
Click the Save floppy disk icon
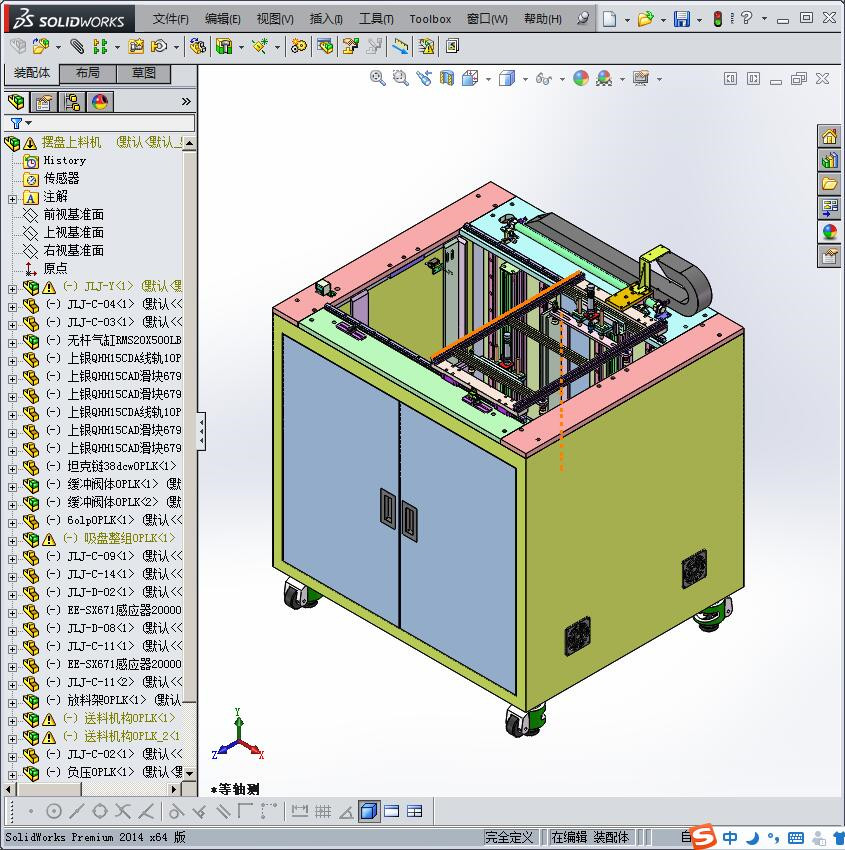tap(682, 19)
